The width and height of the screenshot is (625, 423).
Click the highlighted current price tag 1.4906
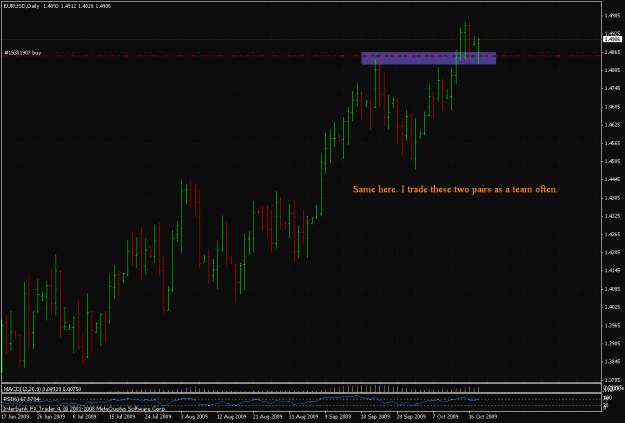[x=613, y=39]
